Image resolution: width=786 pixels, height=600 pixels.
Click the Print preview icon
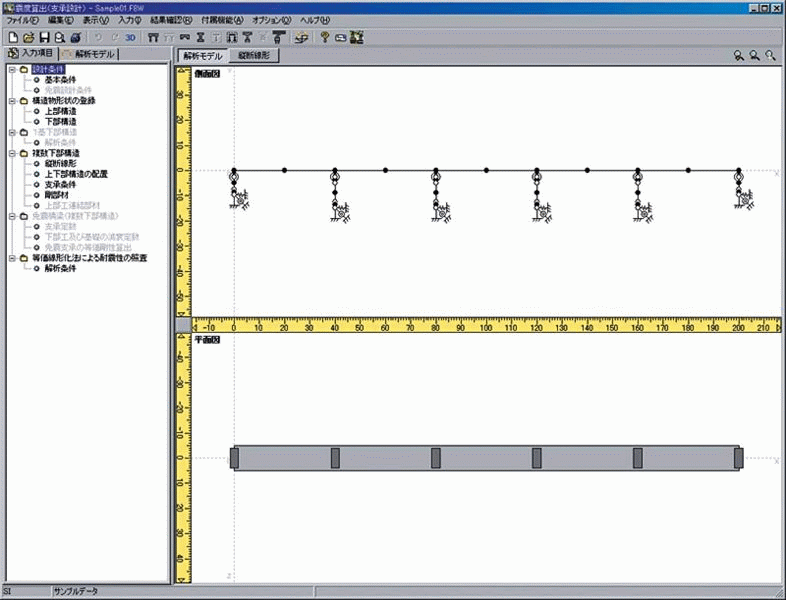pyautogui.click(x=60, y=37)
